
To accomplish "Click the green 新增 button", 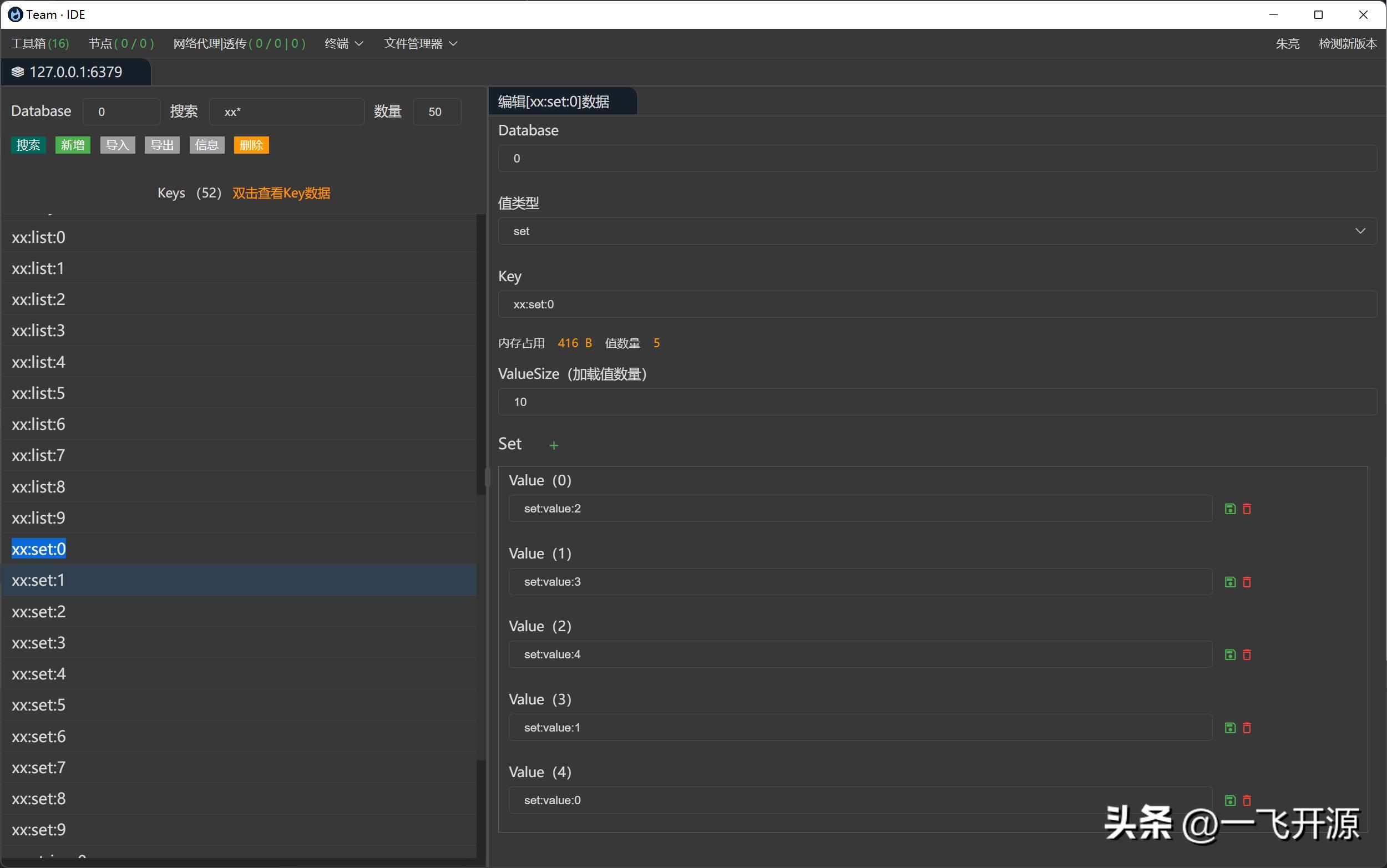I will pos(73,145).
